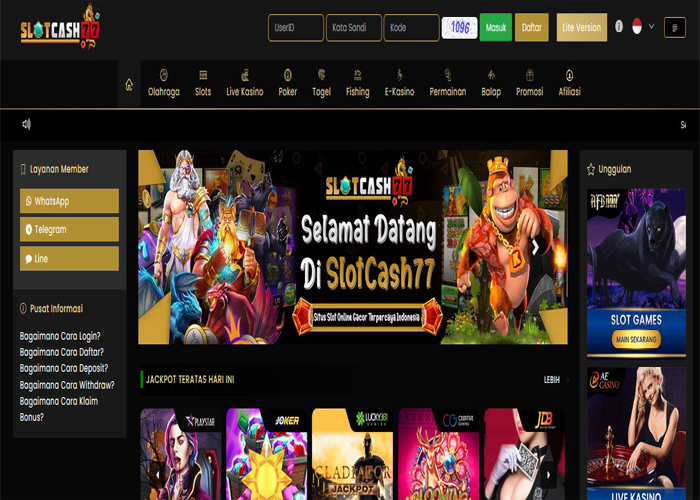Click MAIN SEKARANG on Slot Games promo

636,339
